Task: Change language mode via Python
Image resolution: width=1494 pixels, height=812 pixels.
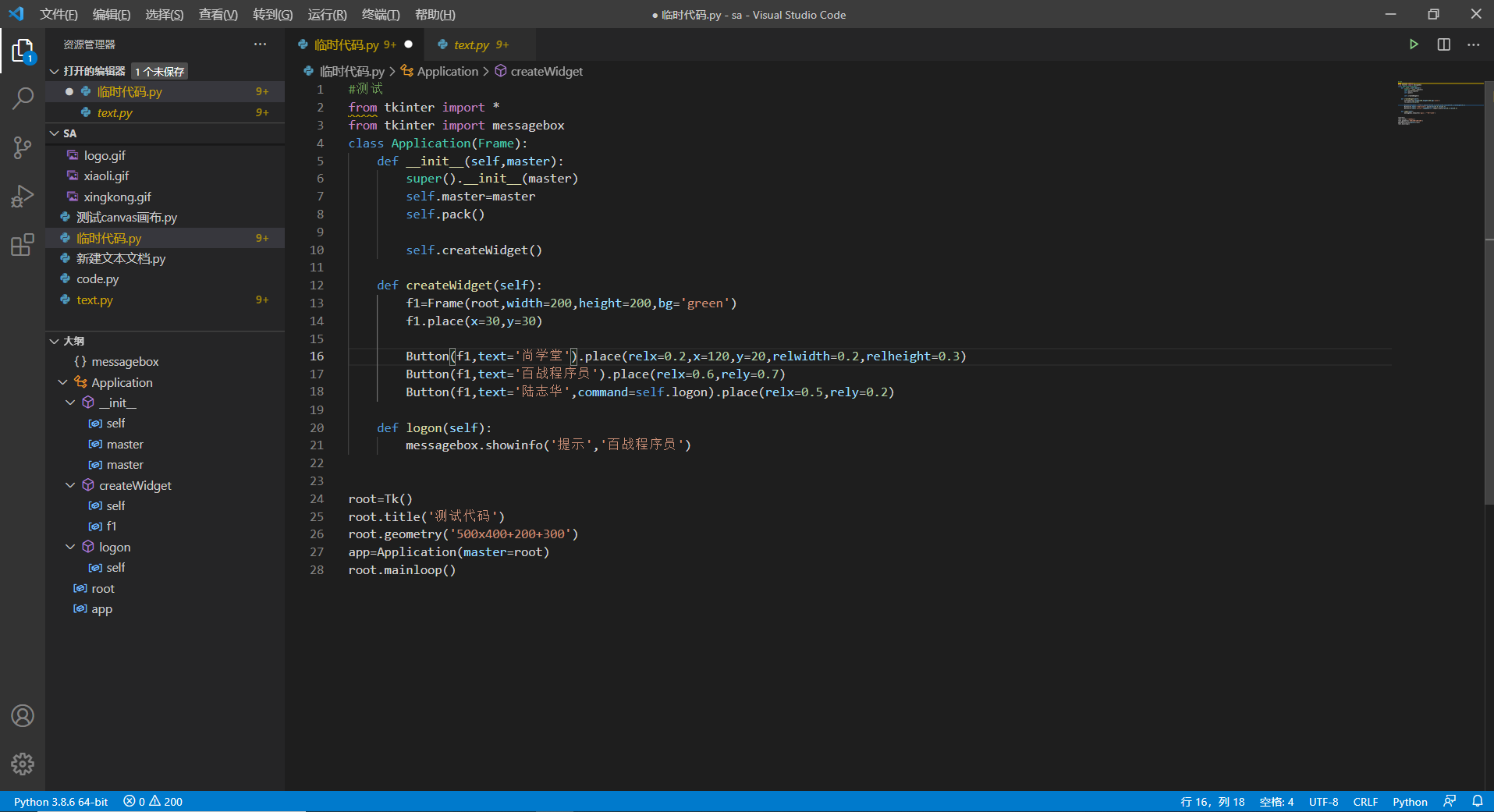Action: pos(1410,802)
